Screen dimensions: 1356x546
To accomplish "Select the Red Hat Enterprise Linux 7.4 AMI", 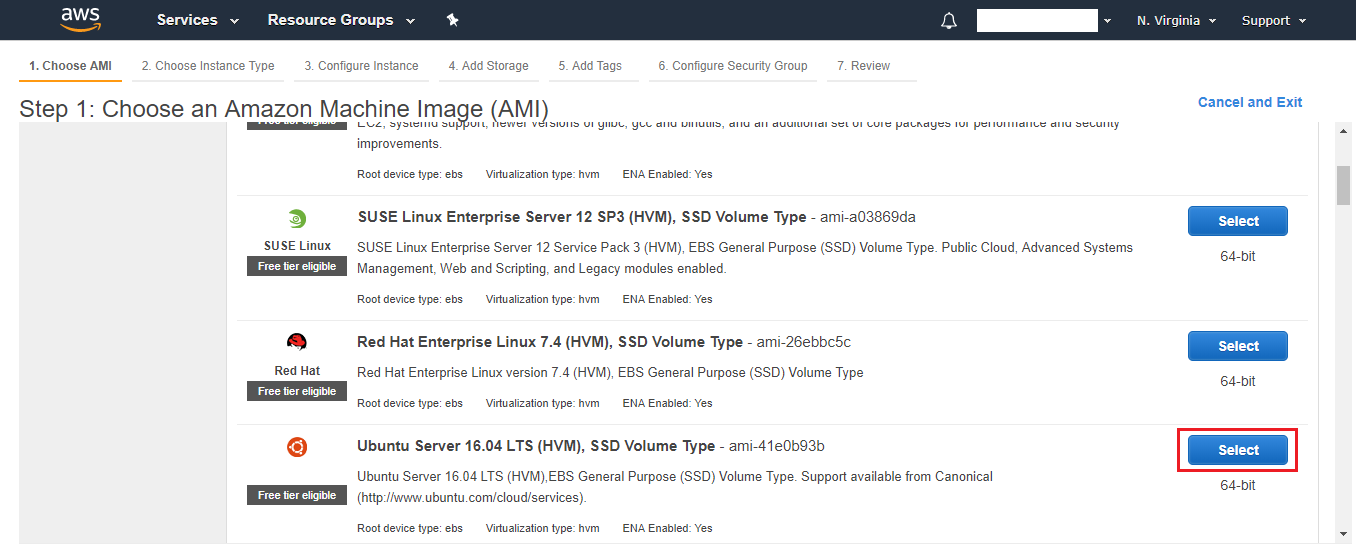I will click(1237, 346).
